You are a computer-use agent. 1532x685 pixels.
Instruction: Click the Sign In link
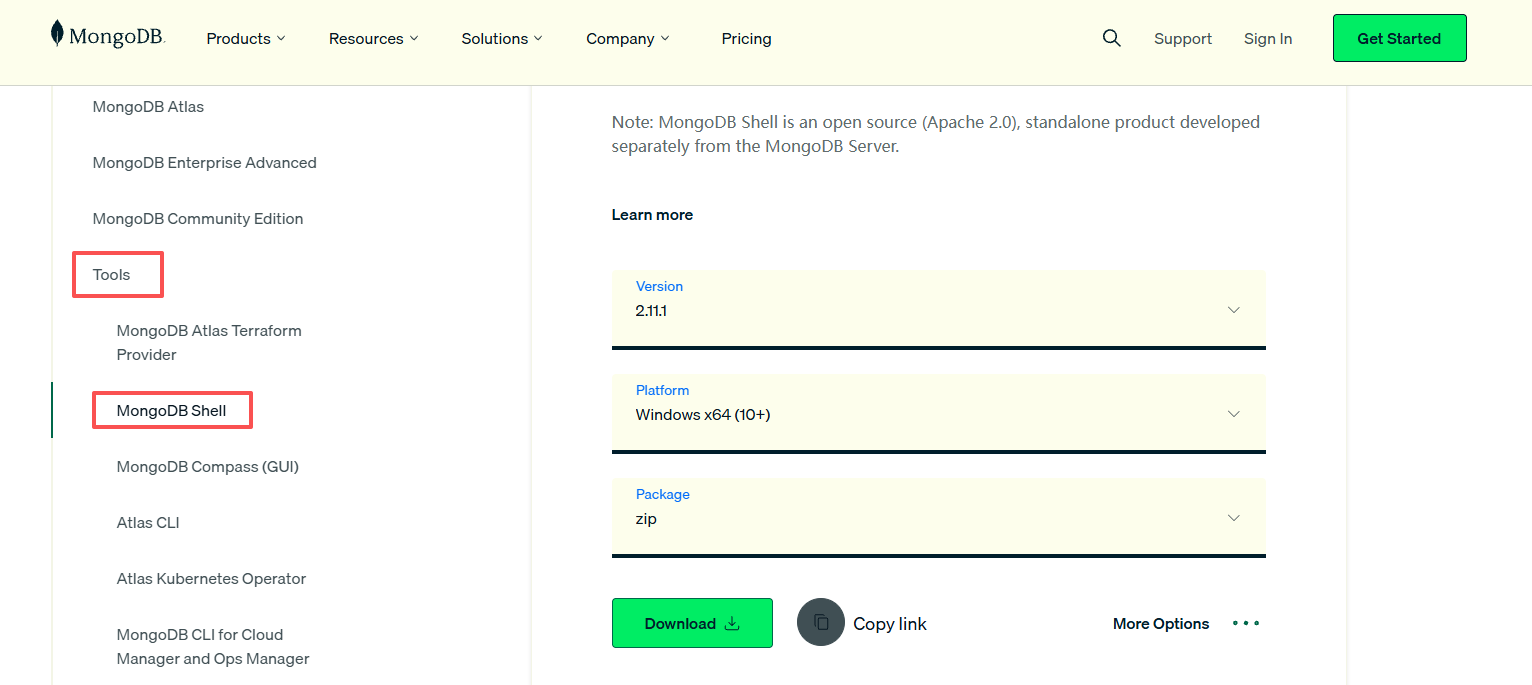pyautogui.click(x=1268, y=39)
